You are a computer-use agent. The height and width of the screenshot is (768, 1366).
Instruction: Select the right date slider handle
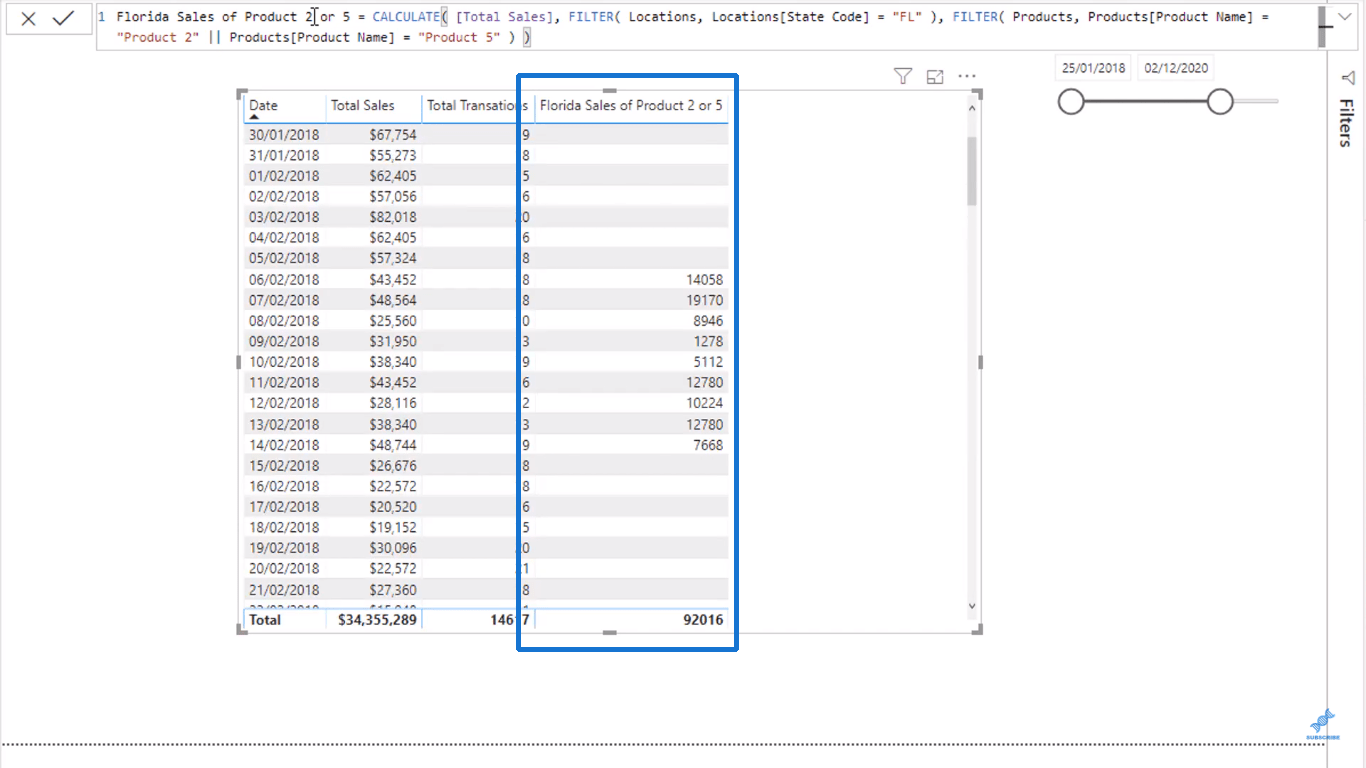(1220, 101)
